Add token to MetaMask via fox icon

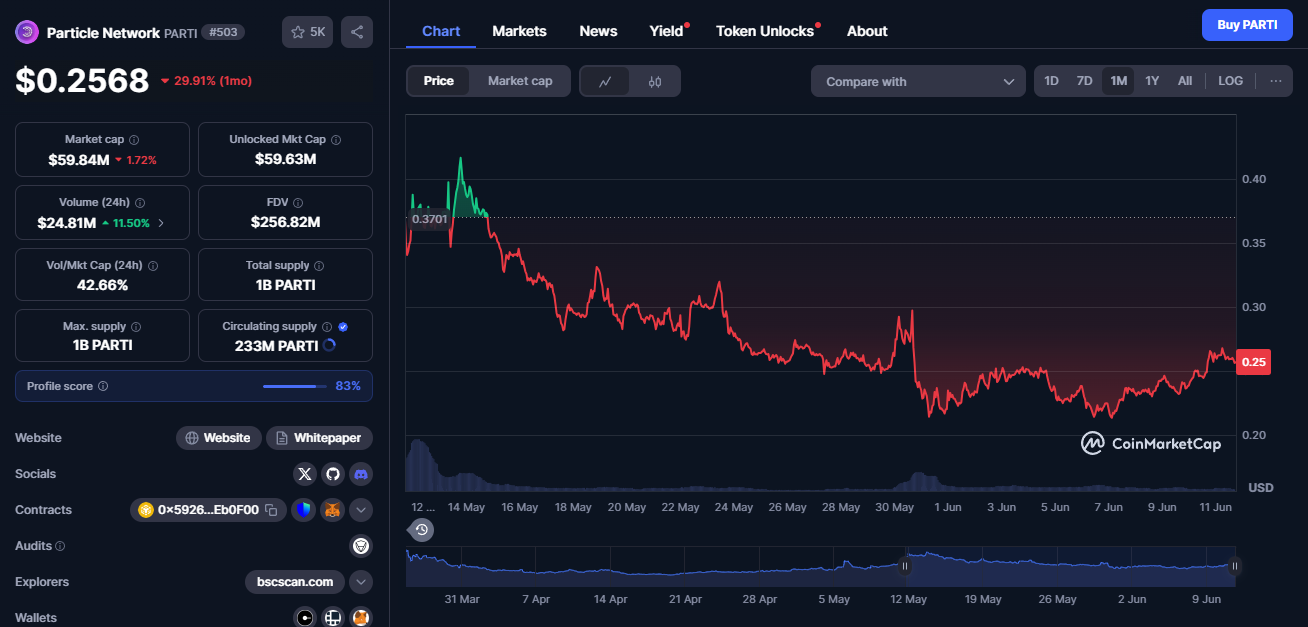(x=332, y=510)
